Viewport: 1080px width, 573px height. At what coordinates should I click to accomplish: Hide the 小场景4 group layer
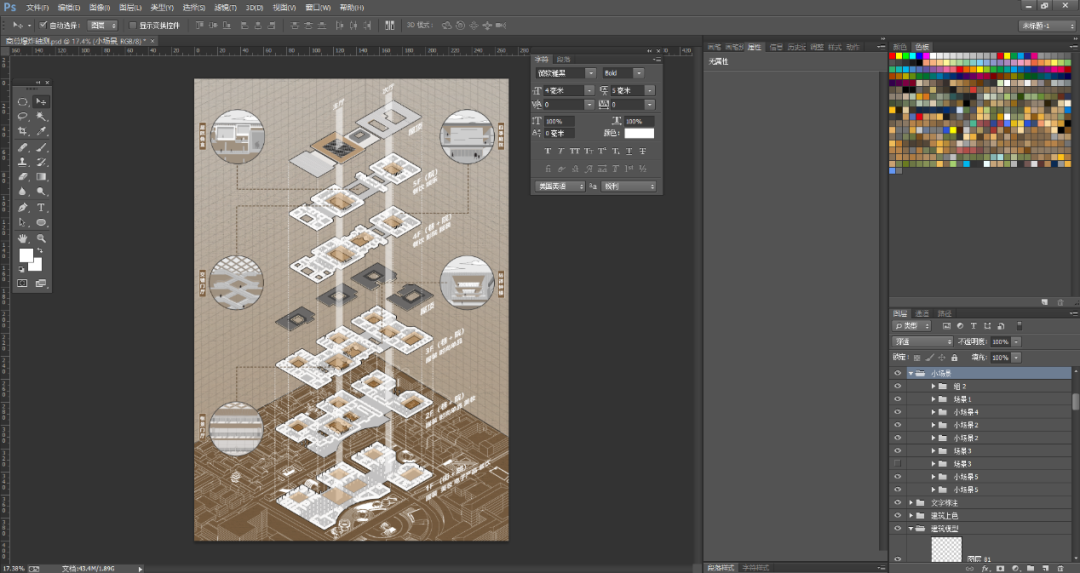click(897, 412)
